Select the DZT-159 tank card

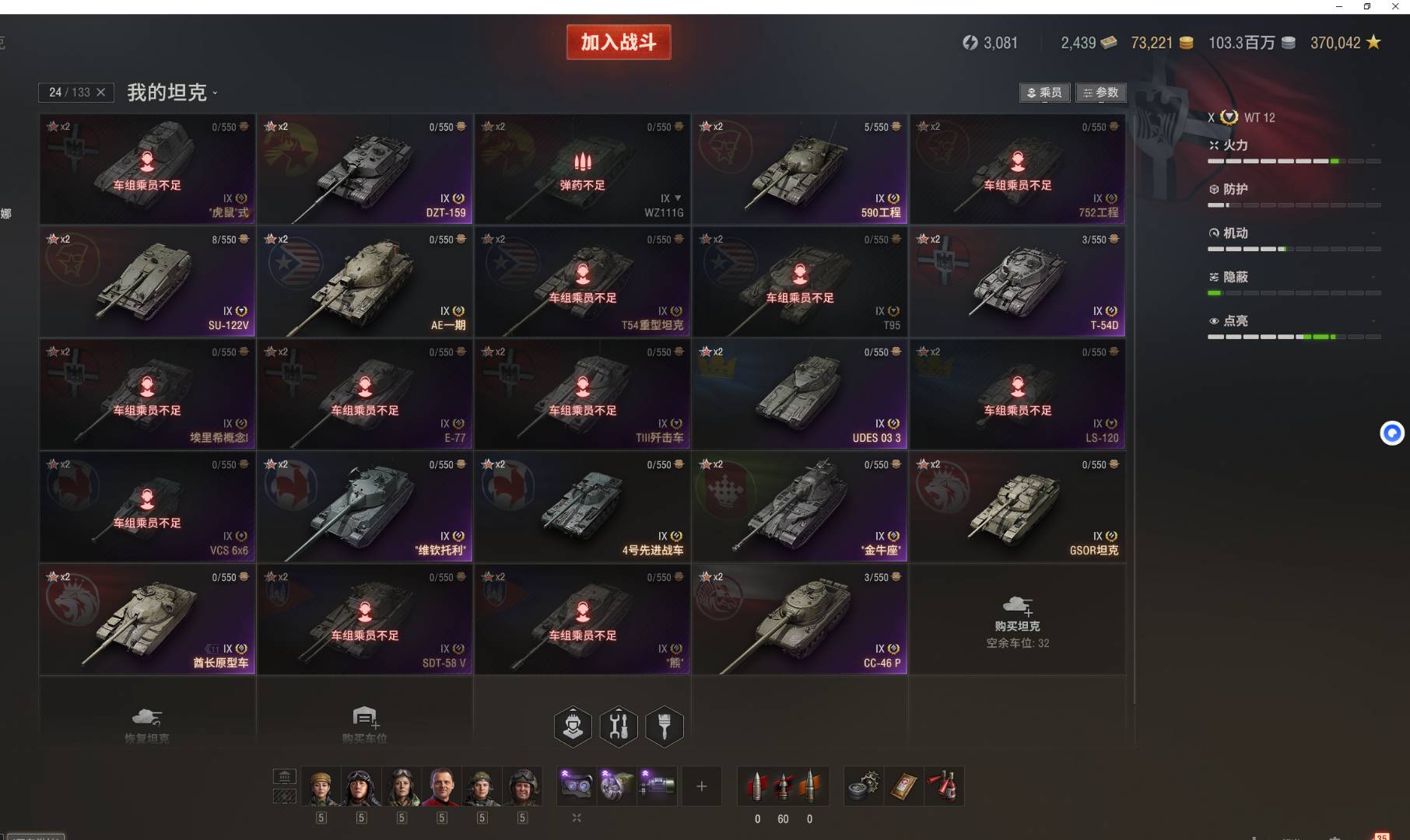click(365, 170)
